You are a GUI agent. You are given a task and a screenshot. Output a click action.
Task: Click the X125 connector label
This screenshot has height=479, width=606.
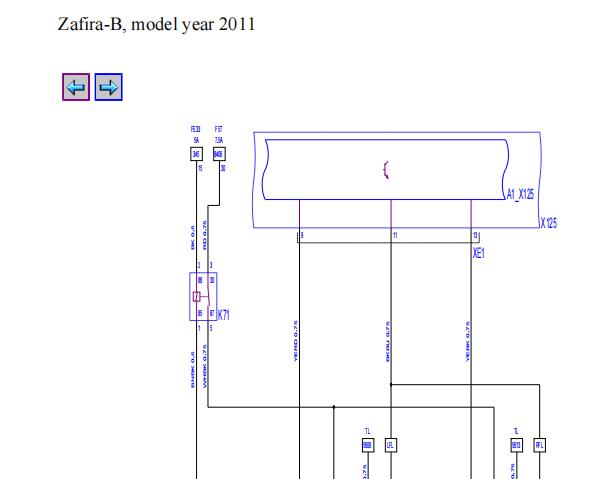coord(549,223)
